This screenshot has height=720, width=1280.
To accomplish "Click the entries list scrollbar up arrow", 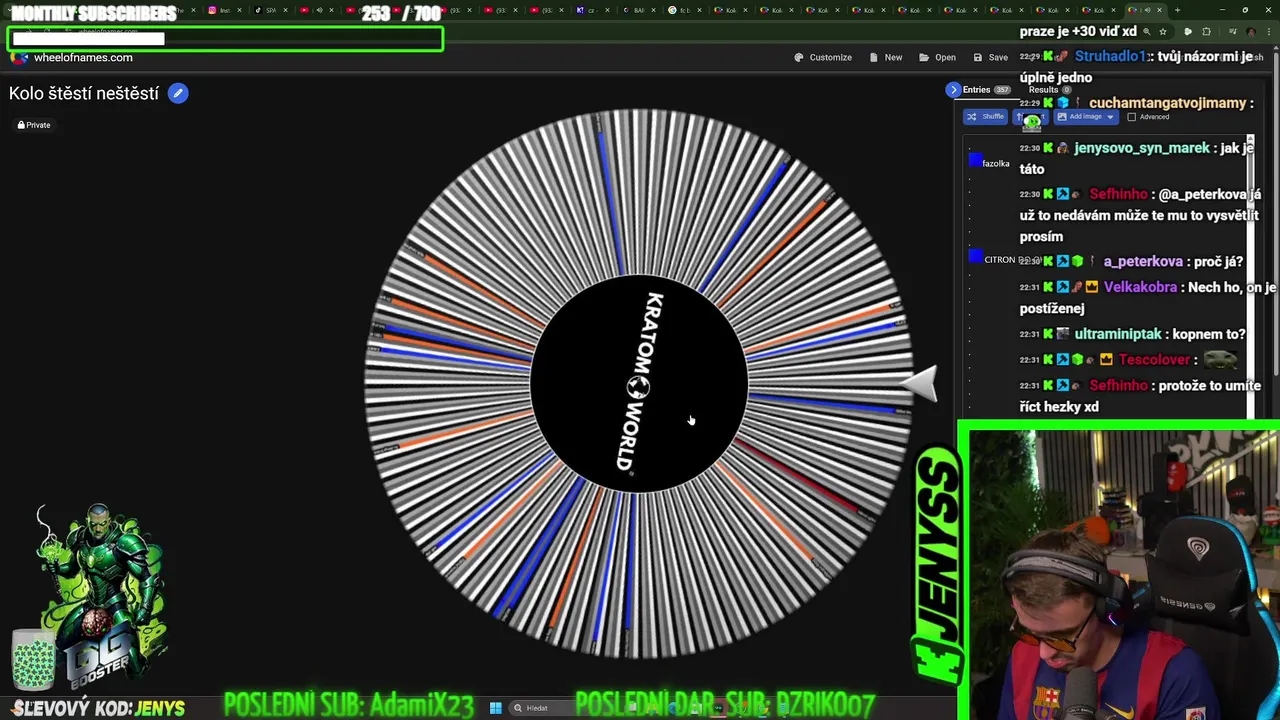I will pos(1250,140).
